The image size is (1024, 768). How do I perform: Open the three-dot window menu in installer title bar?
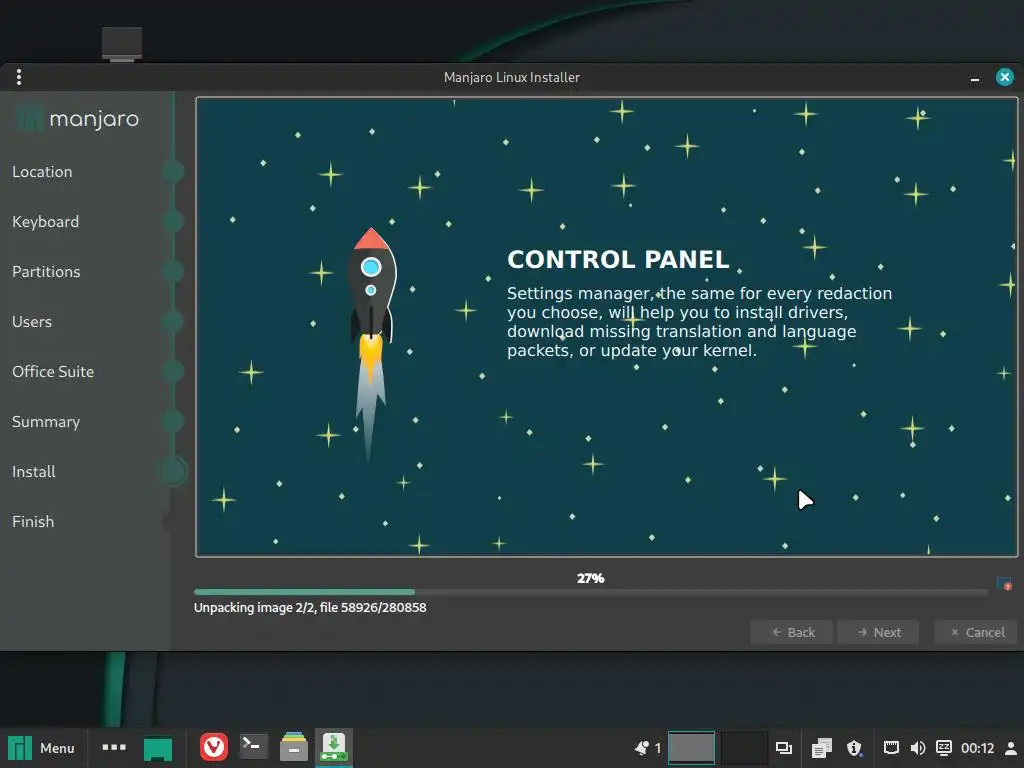[x=19, y=77]
